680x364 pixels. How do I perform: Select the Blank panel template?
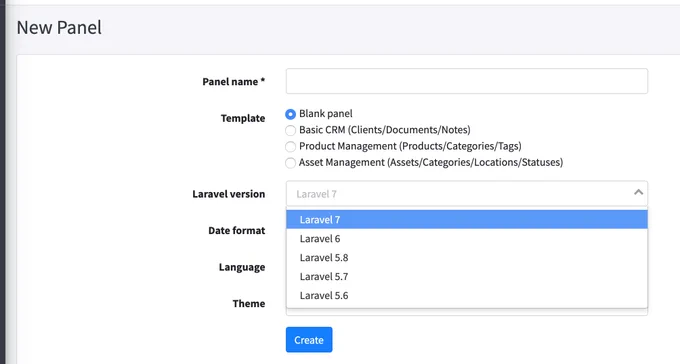tap(290, 114)
